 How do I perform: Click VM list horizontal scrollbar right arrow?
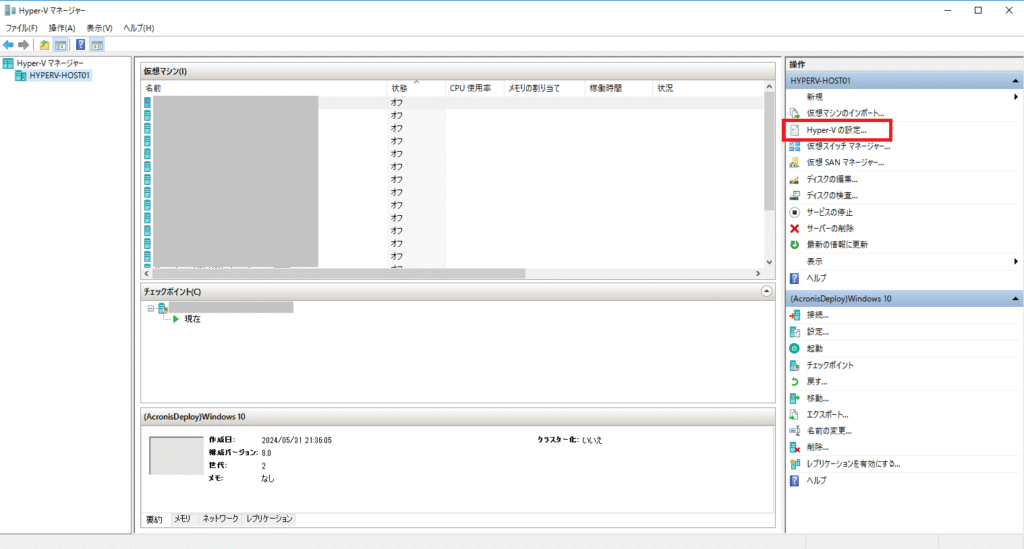(x=758, y=274)
